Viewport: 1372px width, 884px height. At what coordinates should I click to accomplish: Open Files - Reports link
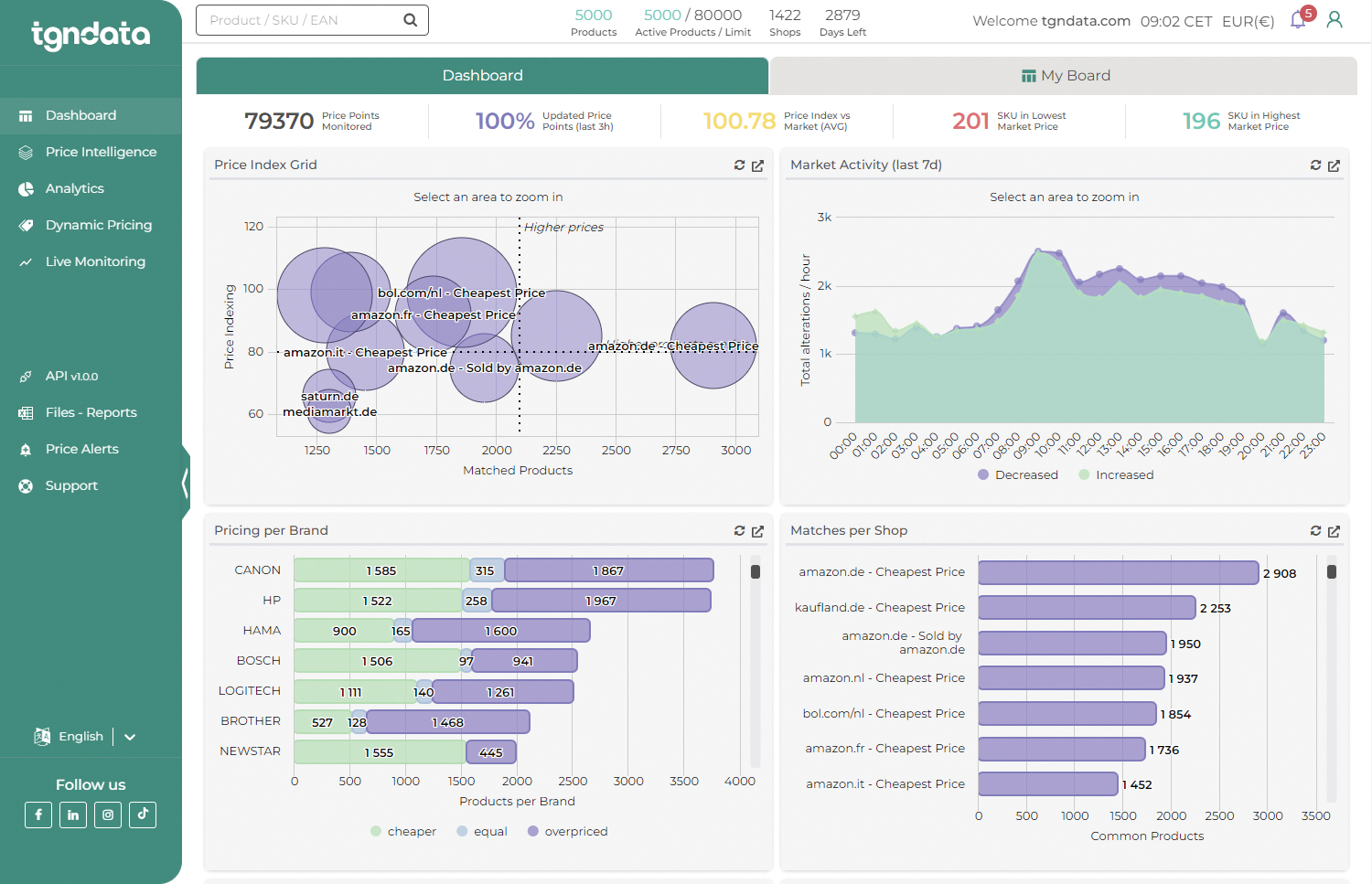91,413
